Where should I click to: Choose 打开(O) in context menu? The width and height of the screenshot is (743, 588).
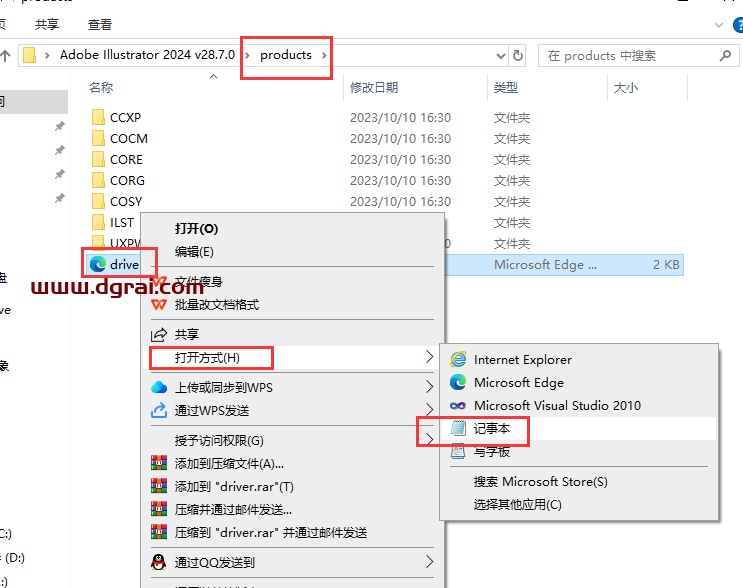coord(196,228)
